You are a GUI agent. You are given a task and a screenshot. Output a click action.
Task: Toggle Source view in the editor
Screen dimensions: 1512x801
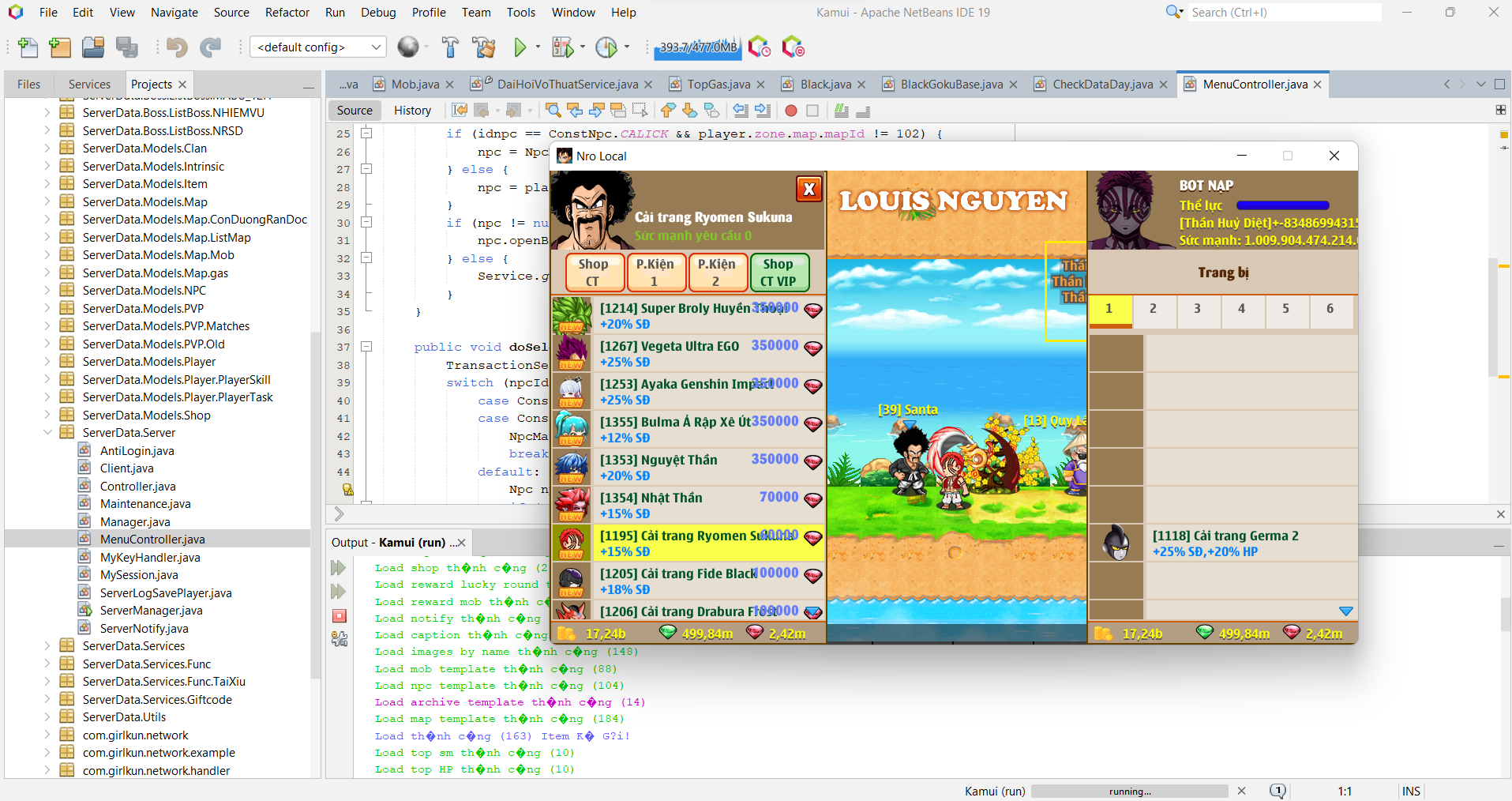click(355, 111)
